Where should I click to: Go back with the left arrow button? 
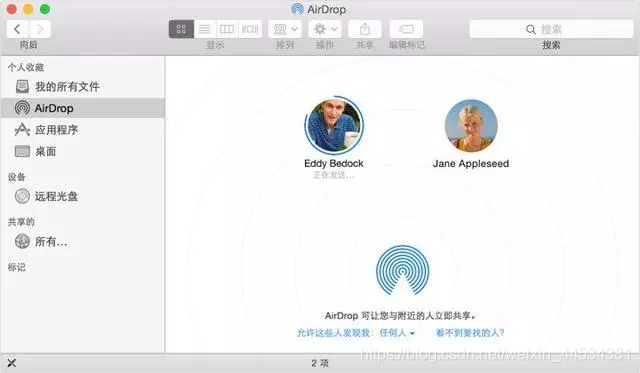(x=18, y=29)
